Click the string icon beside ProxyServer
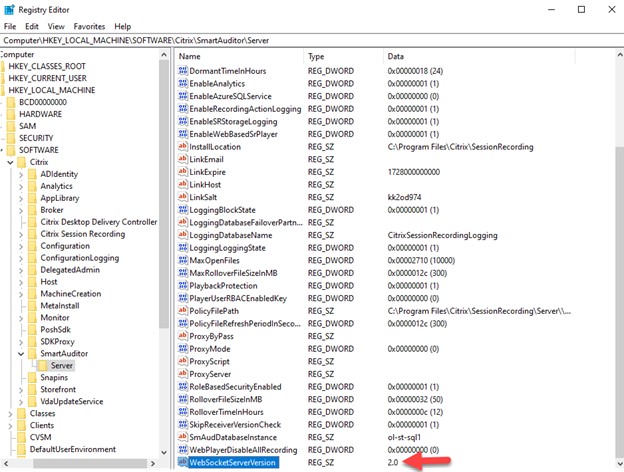Screen dimensions: 624x472 (183, 374)
